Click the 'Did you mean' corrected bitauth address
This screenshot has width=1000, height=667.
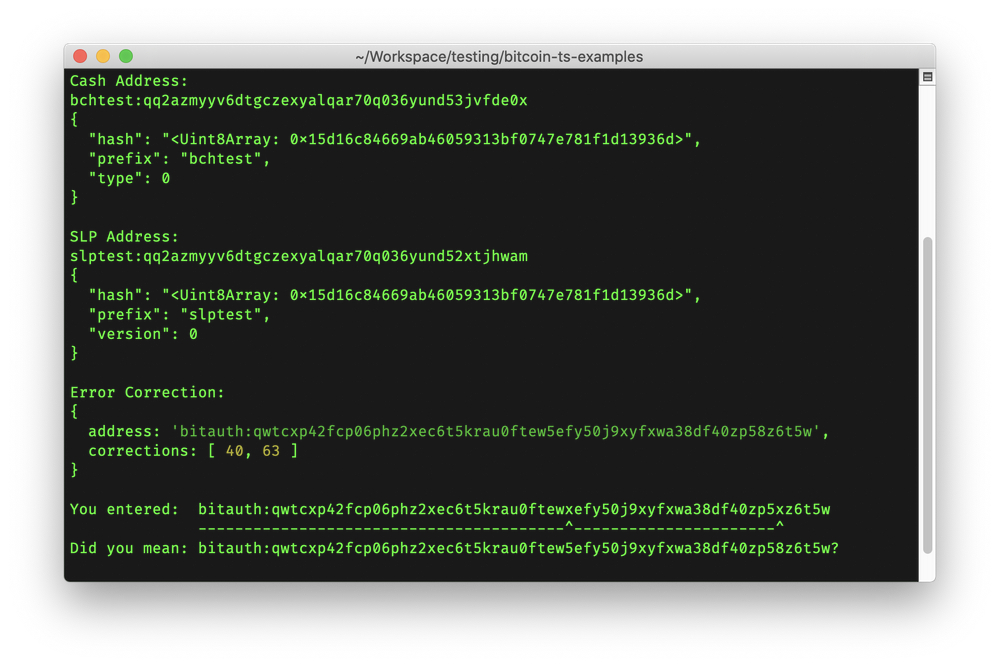point(520,548)
